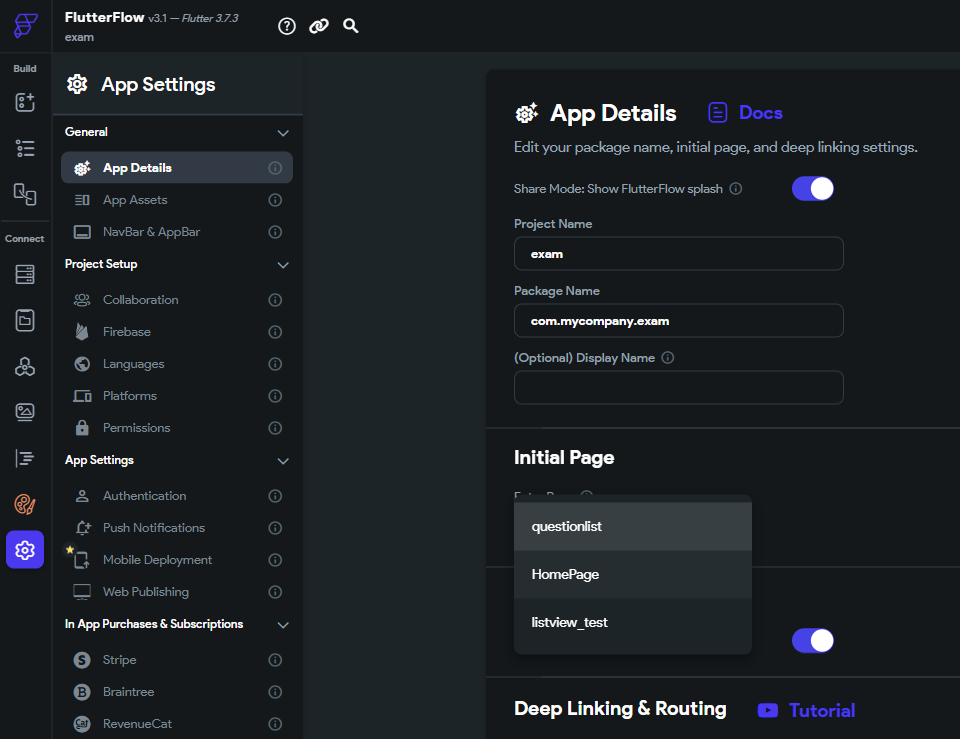Screen dimensions: 960x739
Task: Open the Stripe settings item
Action: pos(176,660)
